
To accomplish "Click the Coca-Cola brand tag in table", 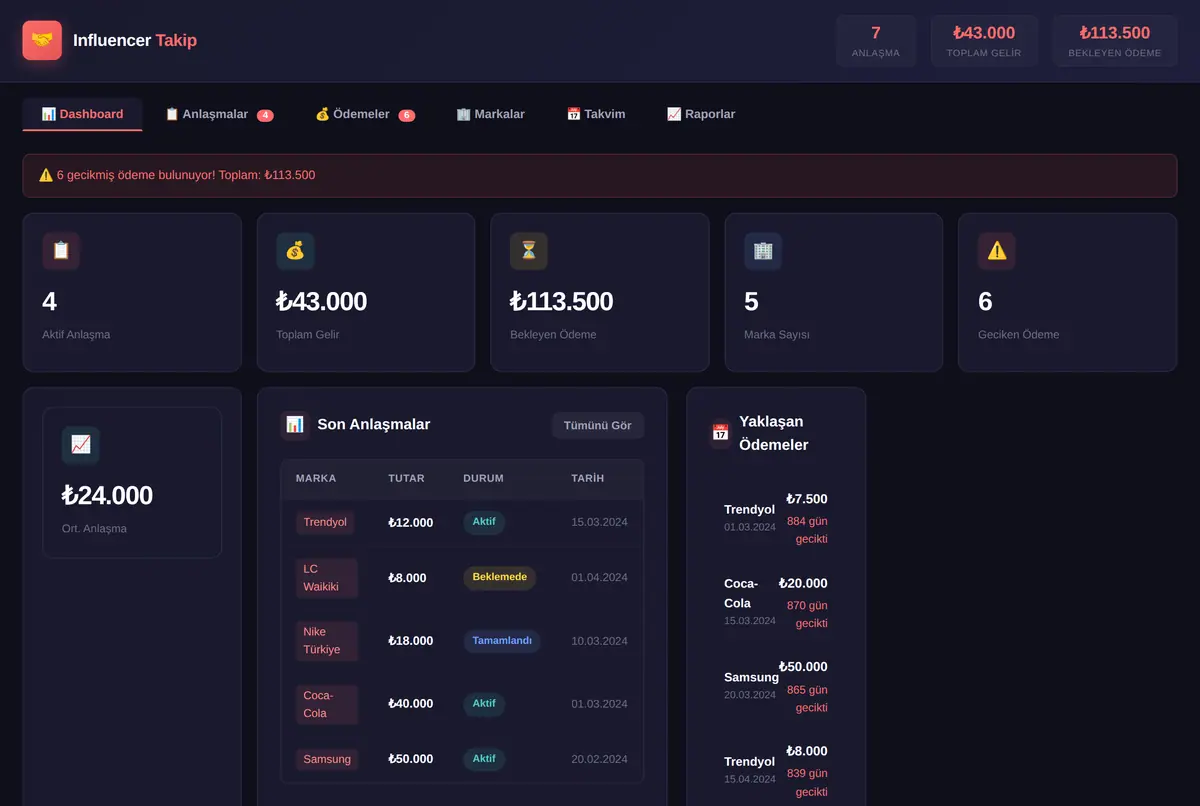I will pos(327,704).
